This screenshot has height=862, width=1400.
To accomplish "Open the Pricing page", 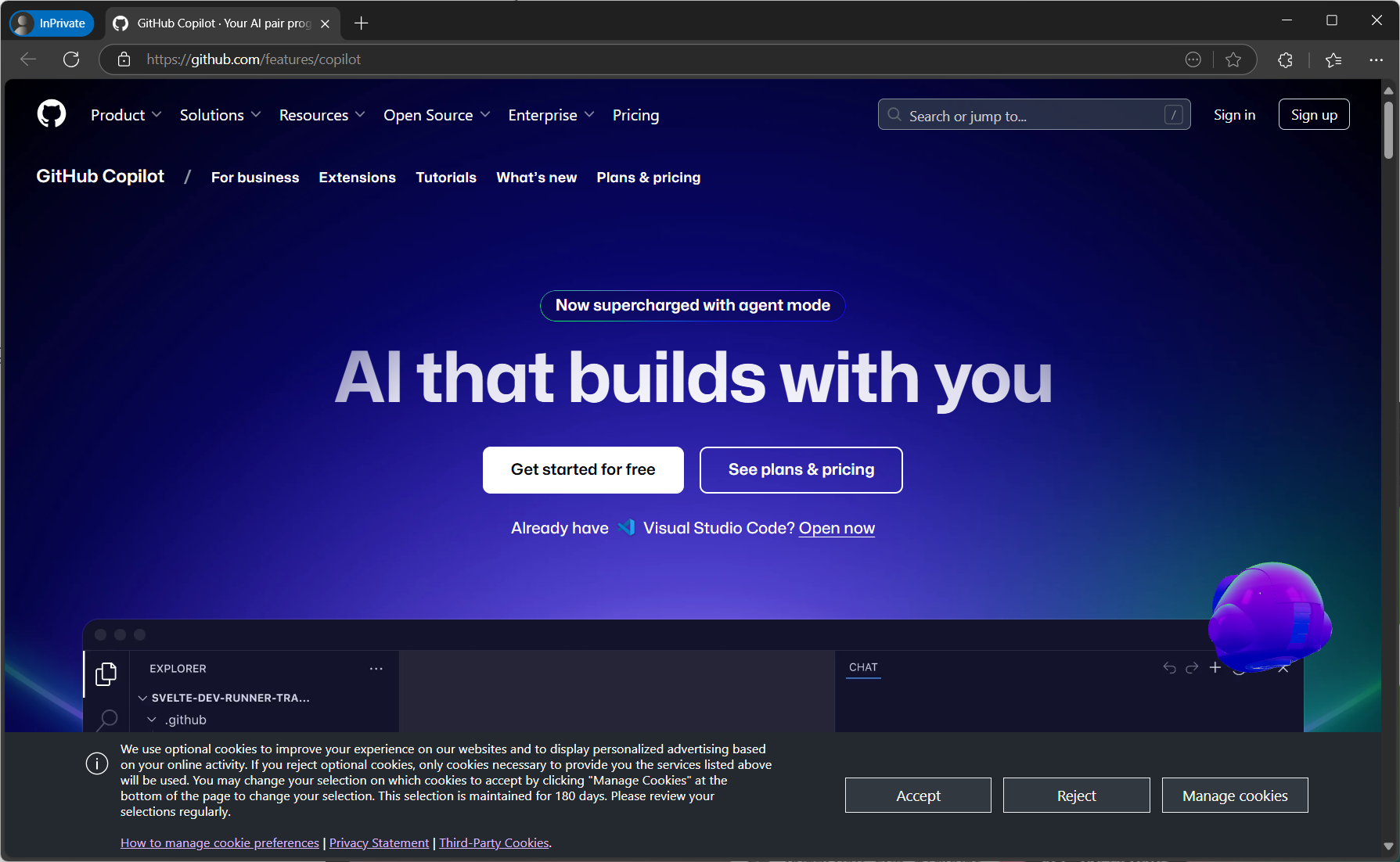I will coord(635,115).
